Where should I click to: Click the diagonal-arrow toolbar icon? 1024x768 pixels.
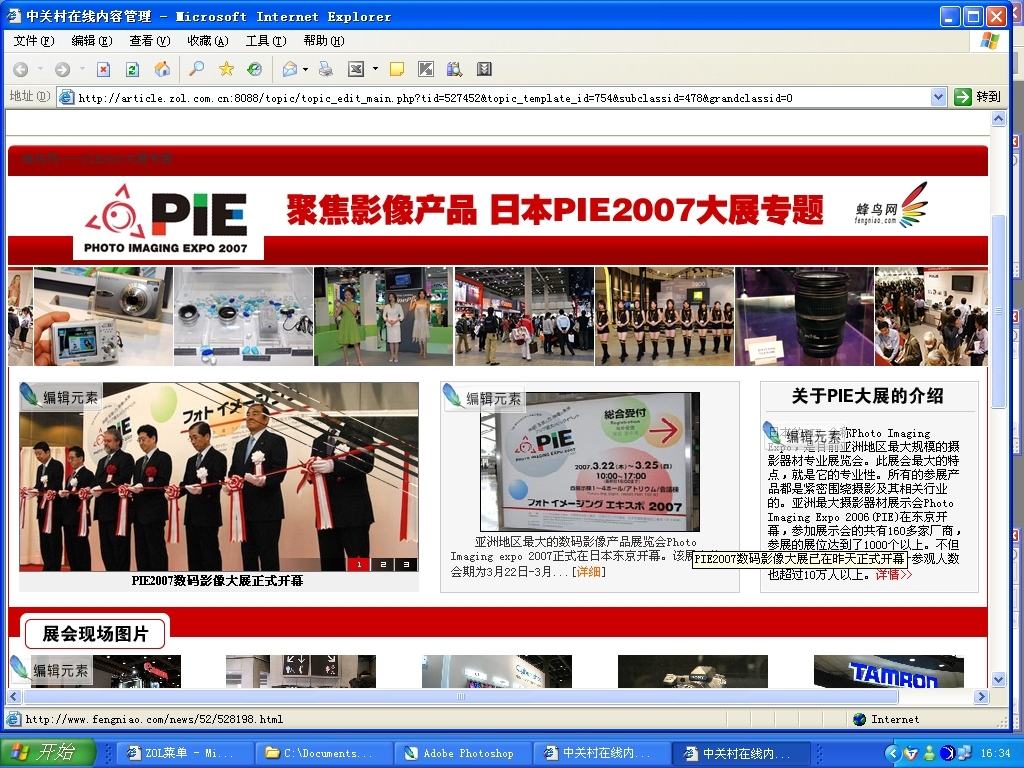click(x=426, y=69)
